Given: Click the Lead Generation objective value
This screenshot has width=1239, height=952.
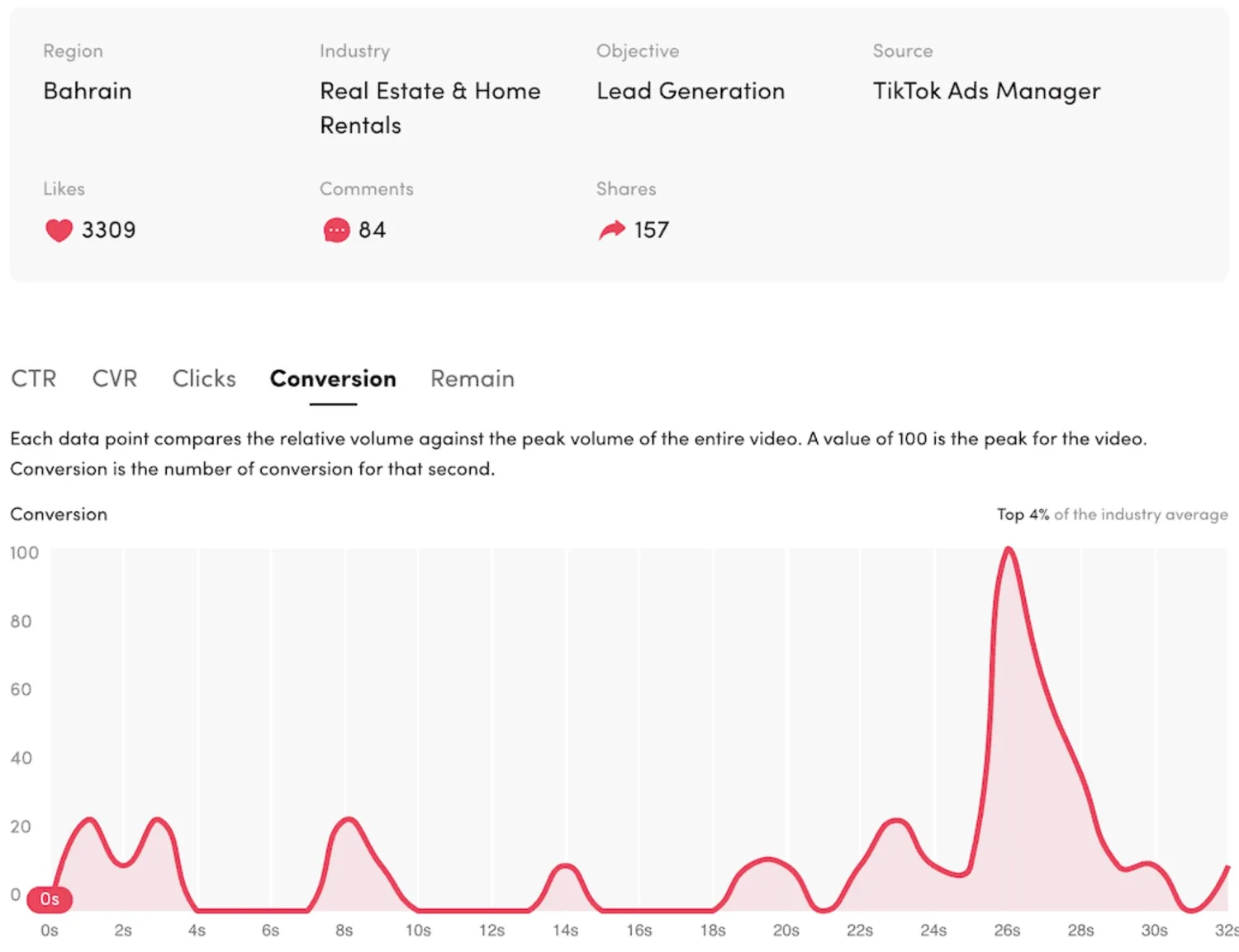Looking at the screenshot, I should click(691, 91).
